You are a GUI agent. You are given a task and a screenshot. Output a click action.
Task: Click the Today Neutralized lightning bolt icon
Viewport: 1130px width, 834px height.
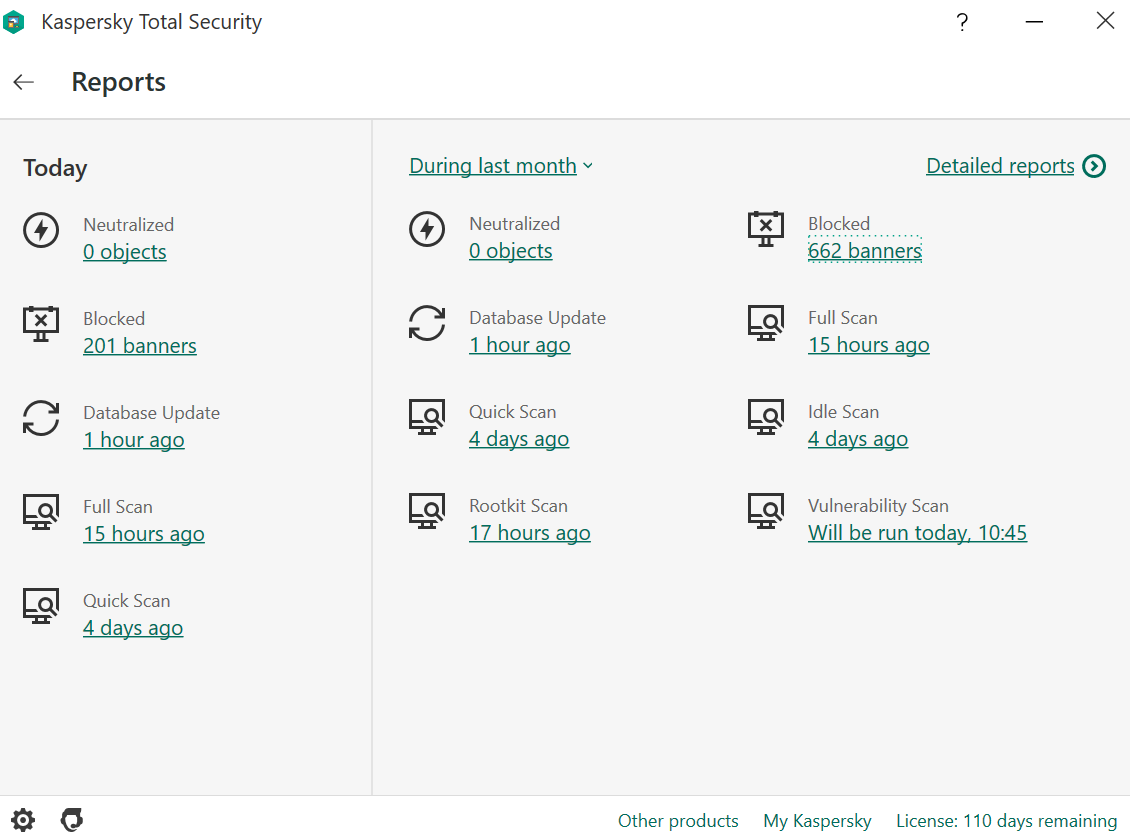coord(41,232)
